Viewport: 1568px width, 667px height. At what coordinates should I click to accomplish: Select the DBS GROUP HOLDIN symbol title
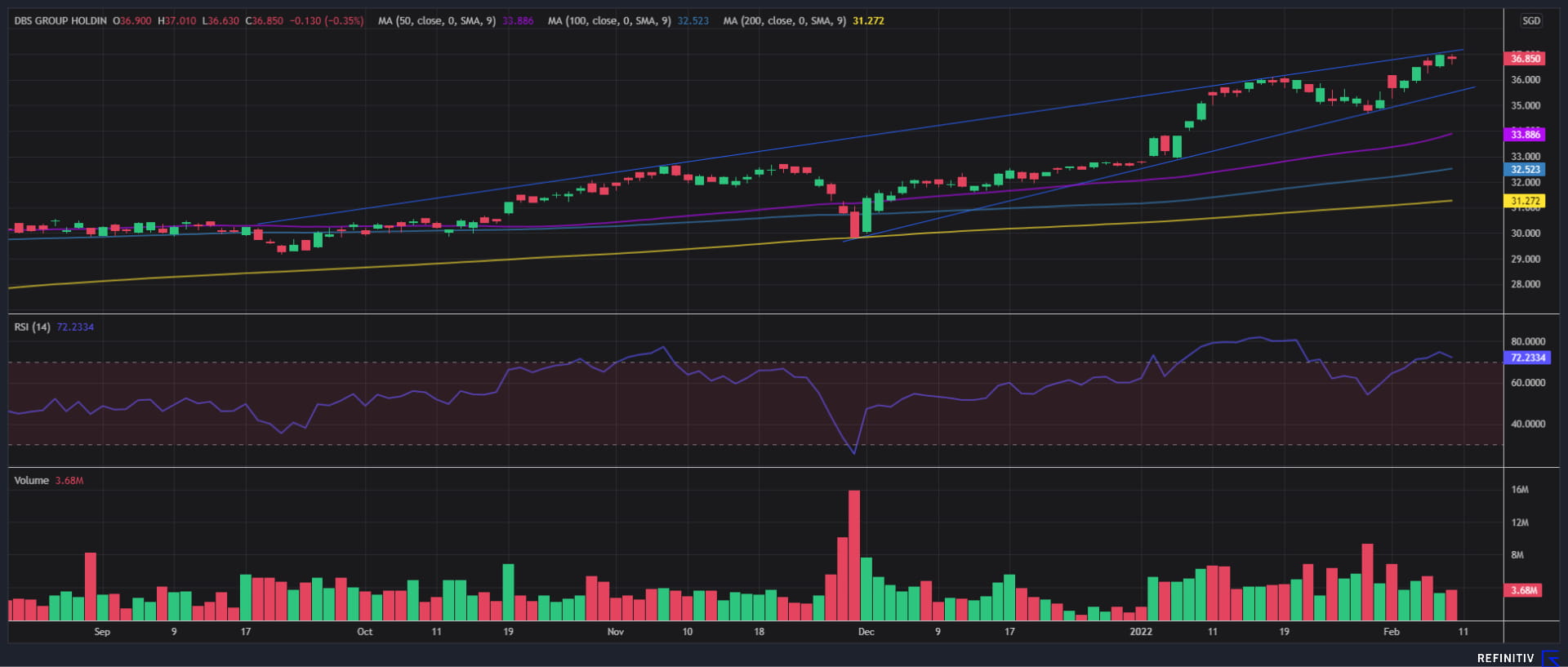(x=60, y=21)
